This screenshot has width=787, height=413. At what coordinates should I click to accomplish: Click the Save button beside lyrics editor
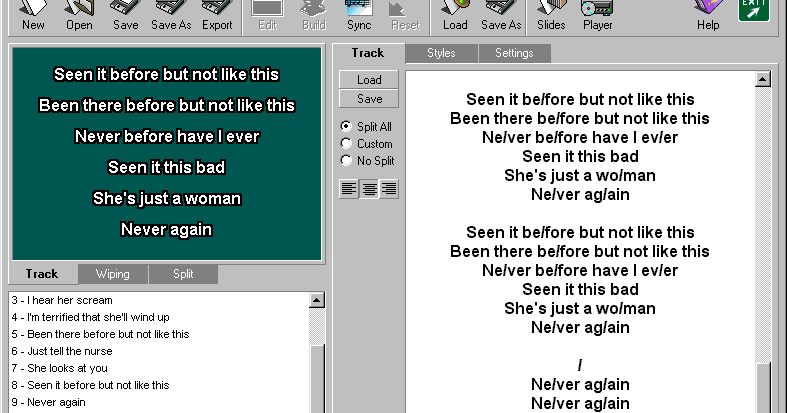[369, 99]
